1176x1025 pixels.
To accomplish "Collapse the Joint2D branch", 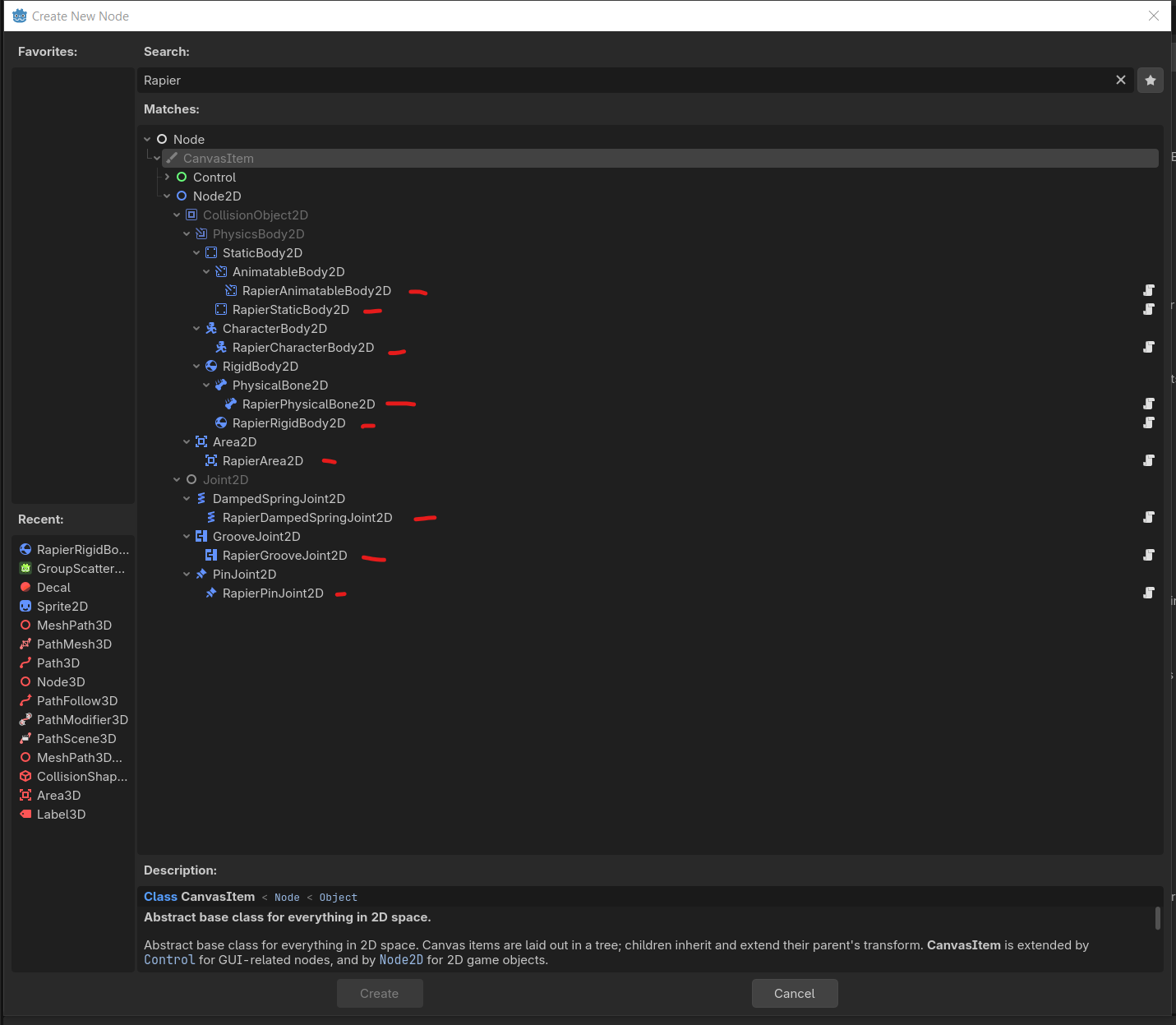I will [x=178, y=480].
